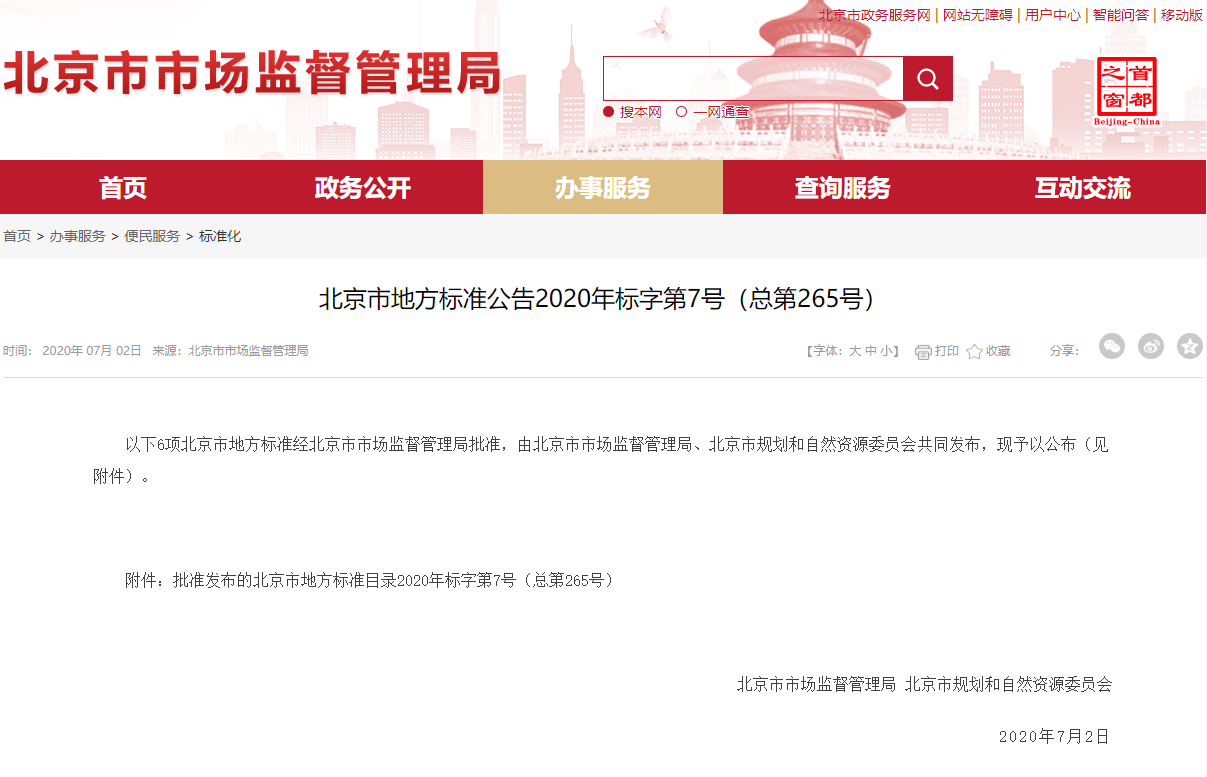Set font size to 大

[855, 351]
